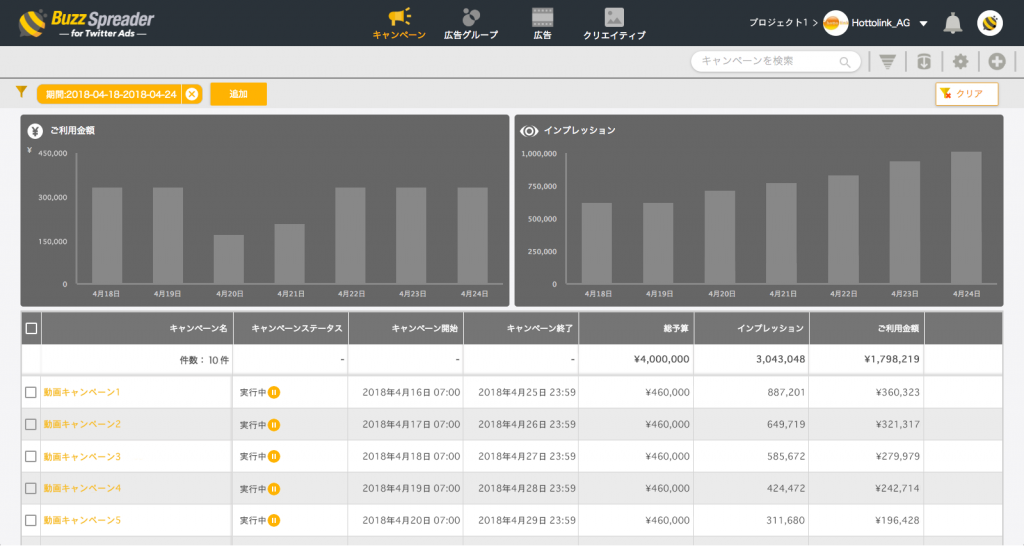Click the インプレッション column header
This screenshot has width=1024, height=546.
[x=752, y=329]
